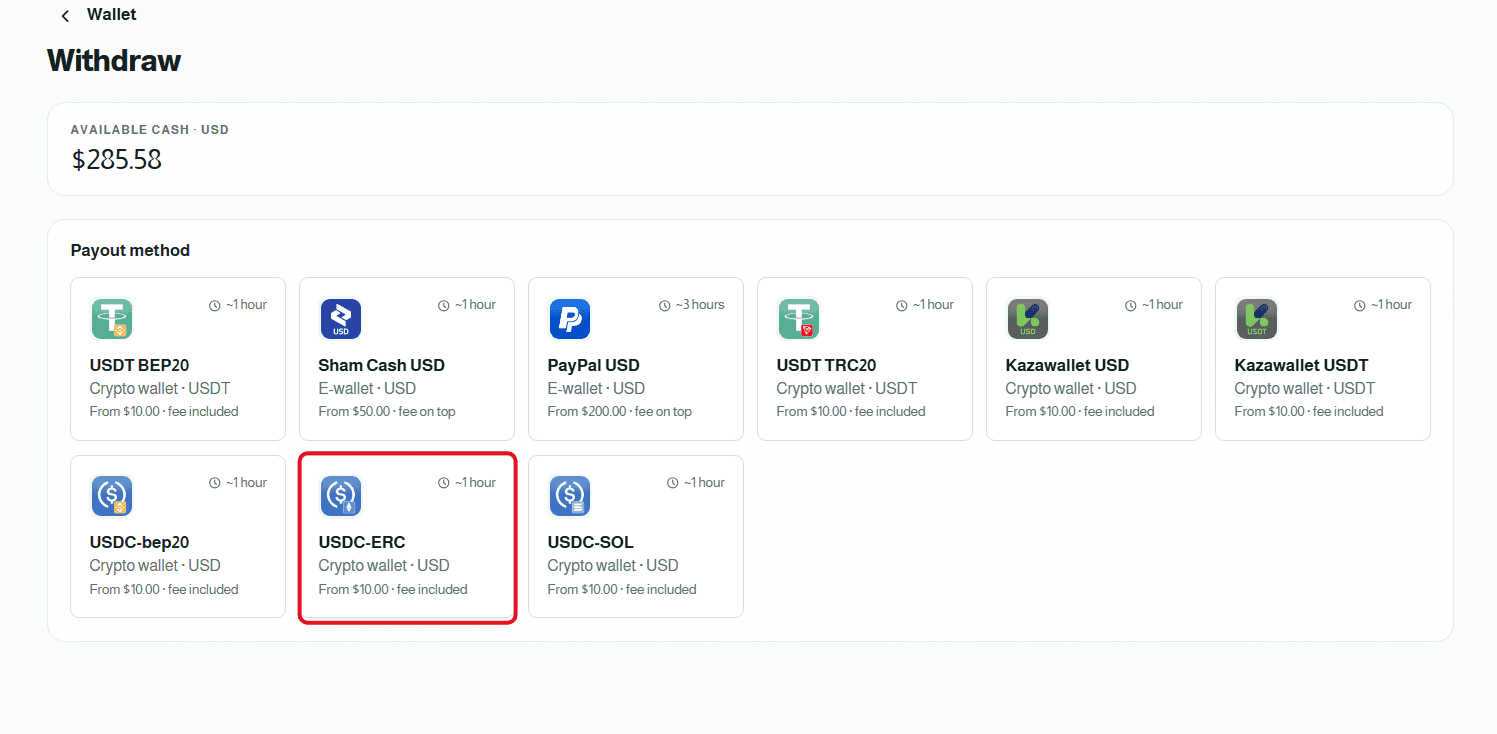The image size is (1497, 734).
Task: Click 'From $200.00 · fee on top' text
Action: pyautogui.click(x=620, y=411)
